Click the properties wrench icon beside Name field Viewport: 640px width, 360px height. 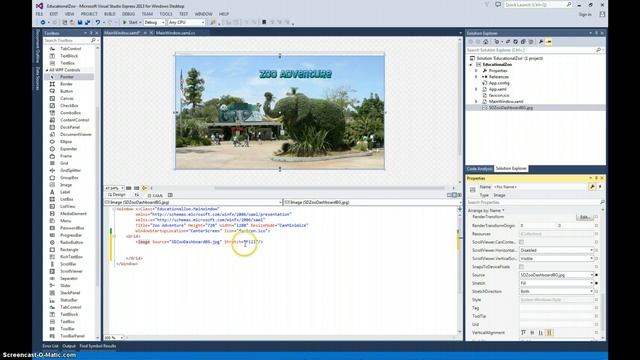(x=592, y=187)
